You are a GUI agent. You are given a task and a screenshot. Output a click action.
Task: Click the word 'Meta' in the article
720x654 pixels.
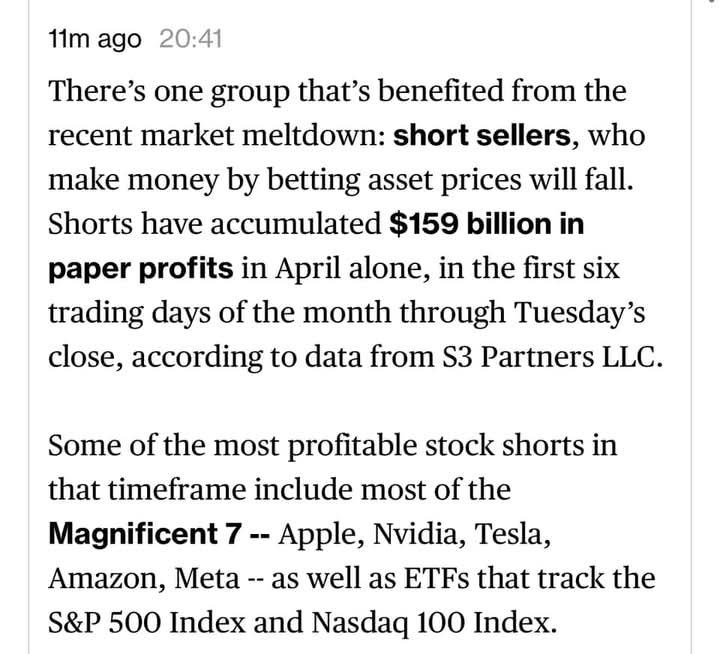tap(207, 578)
